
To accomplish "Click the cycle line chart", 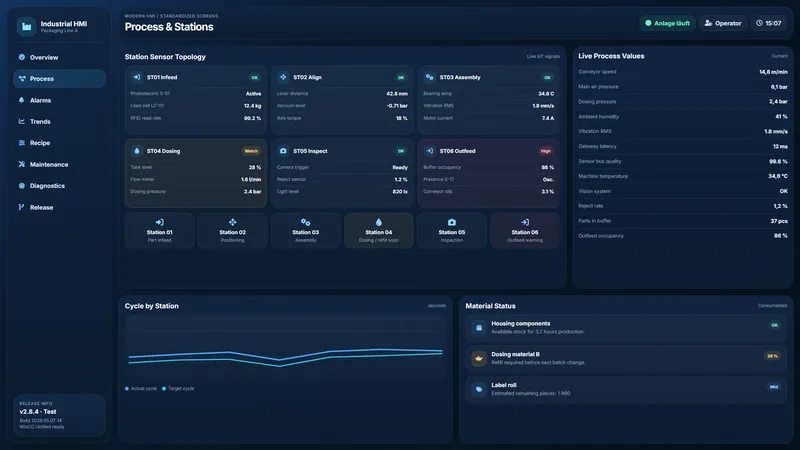I will click(x=285, y=349).
